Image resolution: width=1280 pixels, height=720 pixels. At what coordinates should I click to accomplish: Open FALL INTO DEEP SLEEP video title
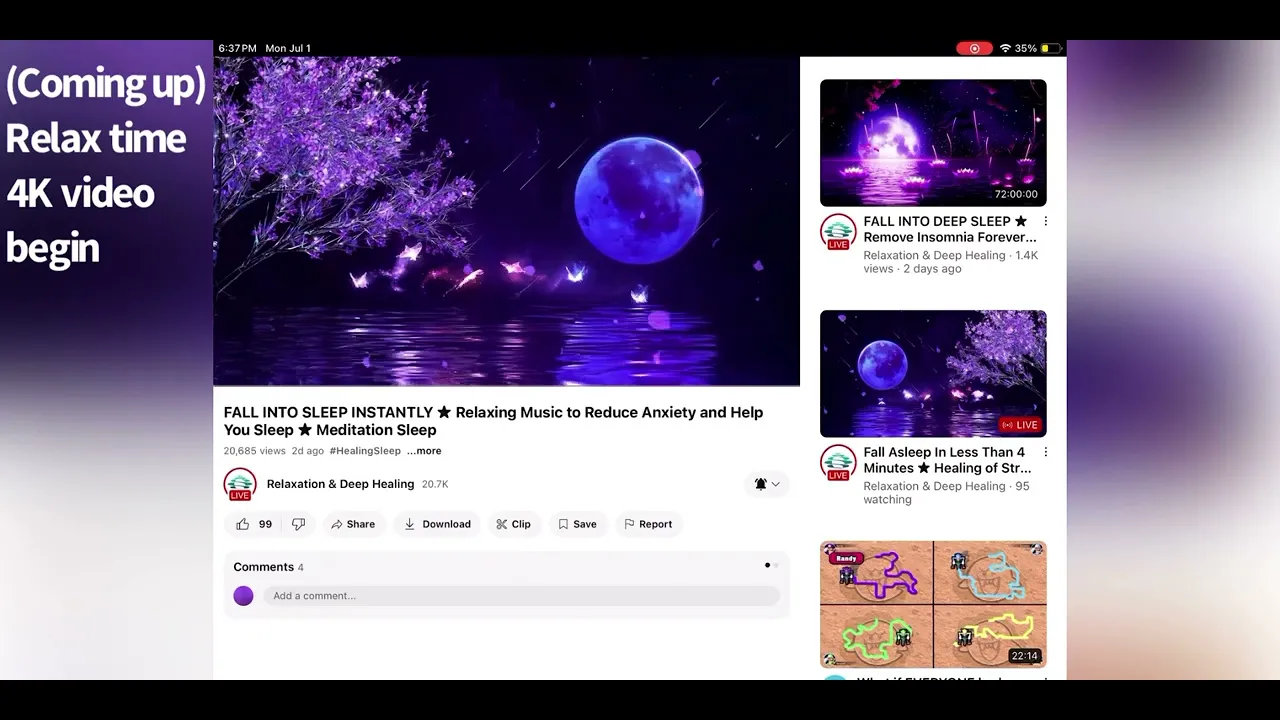pyautogui.click(x=949, y=229)
